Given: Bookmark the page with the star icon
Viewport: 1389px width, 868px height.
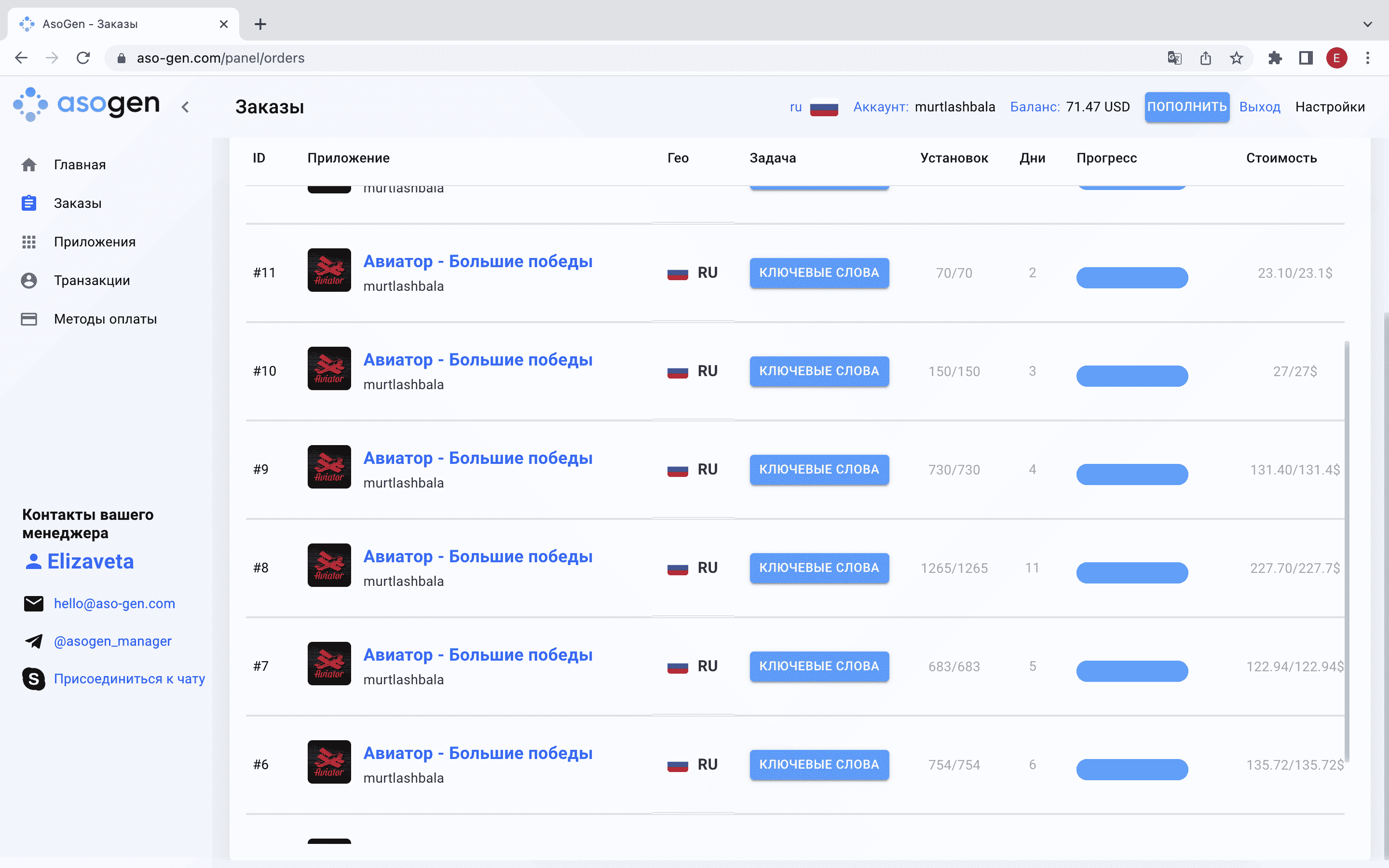Looking at the screenshot, I should pyautogui.click(x=1236, y=58).
